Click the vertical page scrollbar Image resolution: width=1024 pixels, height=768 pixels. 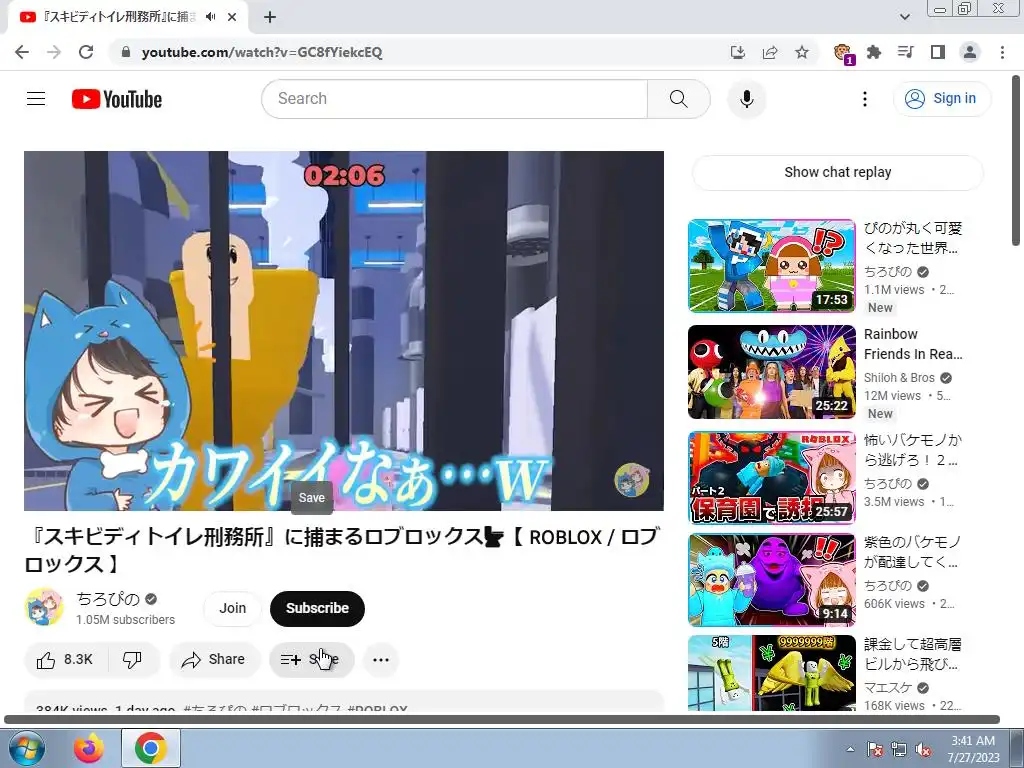1016,160
